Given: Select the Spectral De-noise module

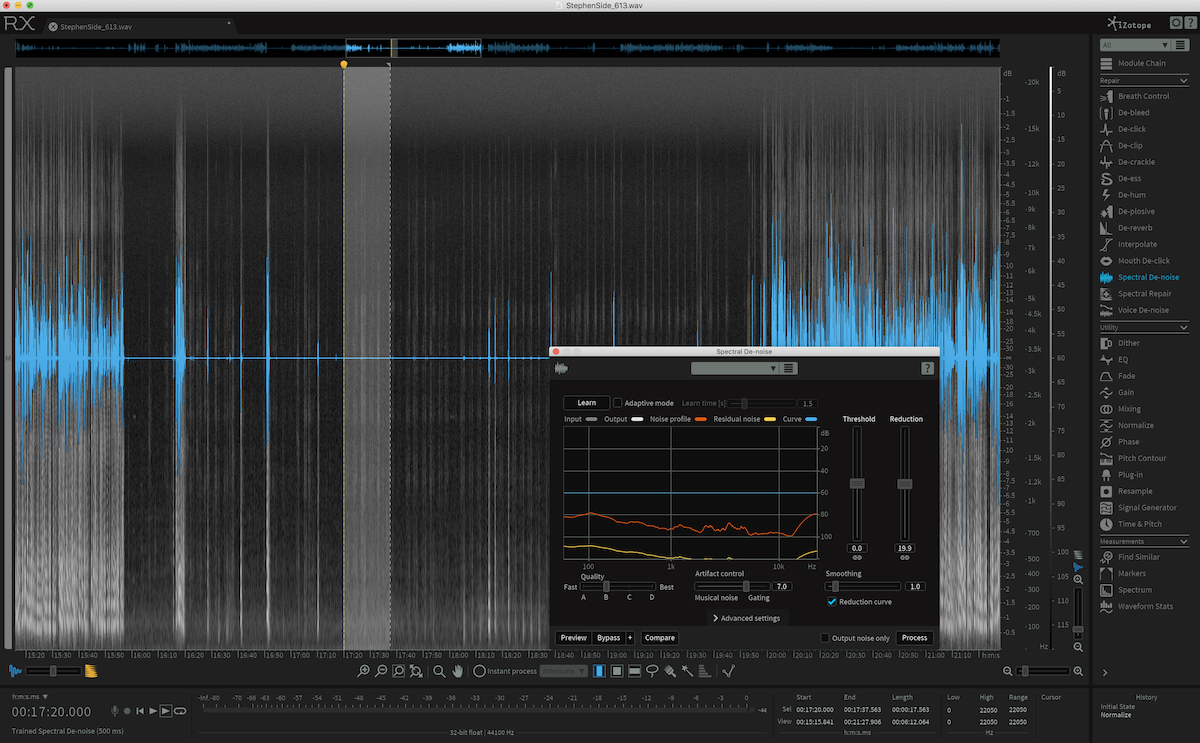Looking at the screenshot, I should point(1139,277).
